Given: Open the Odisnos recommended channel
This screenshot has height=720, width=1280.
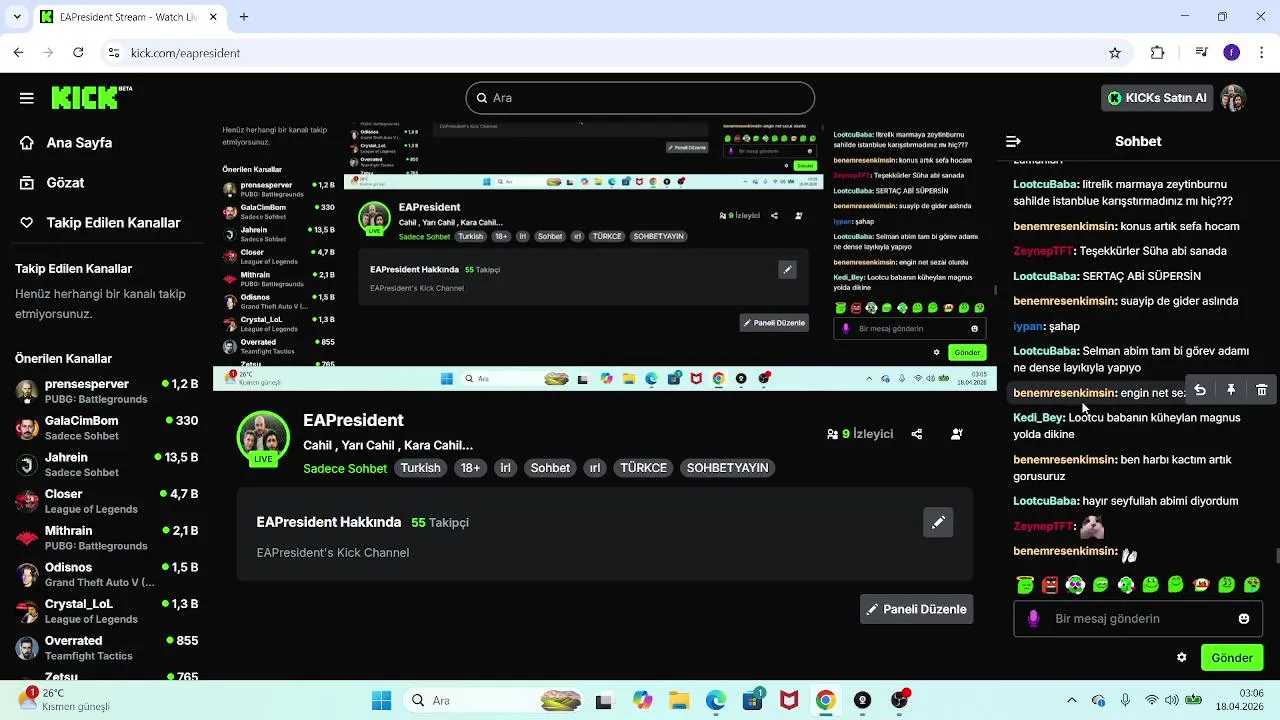Looking at the screenshot, I should click(107, 574).
